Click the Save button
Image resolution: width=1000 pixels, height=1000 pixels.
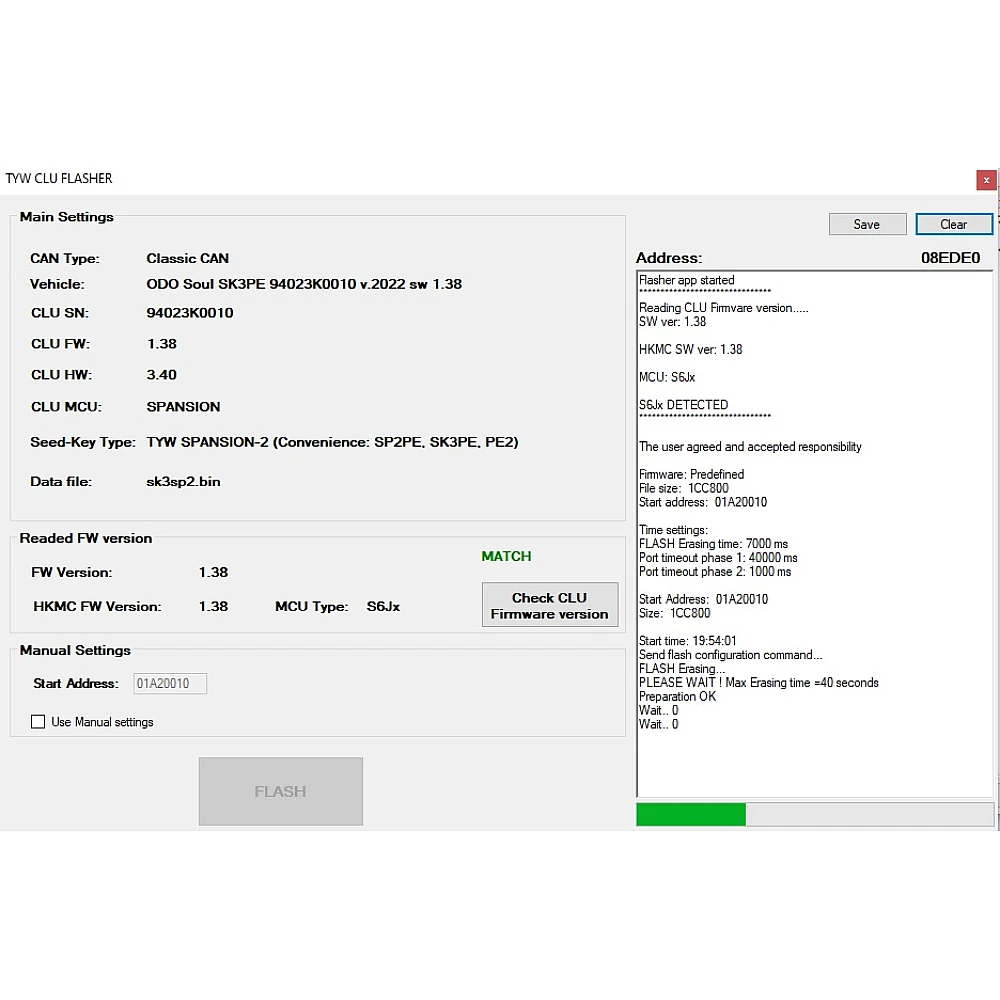[x=867, y=224]
